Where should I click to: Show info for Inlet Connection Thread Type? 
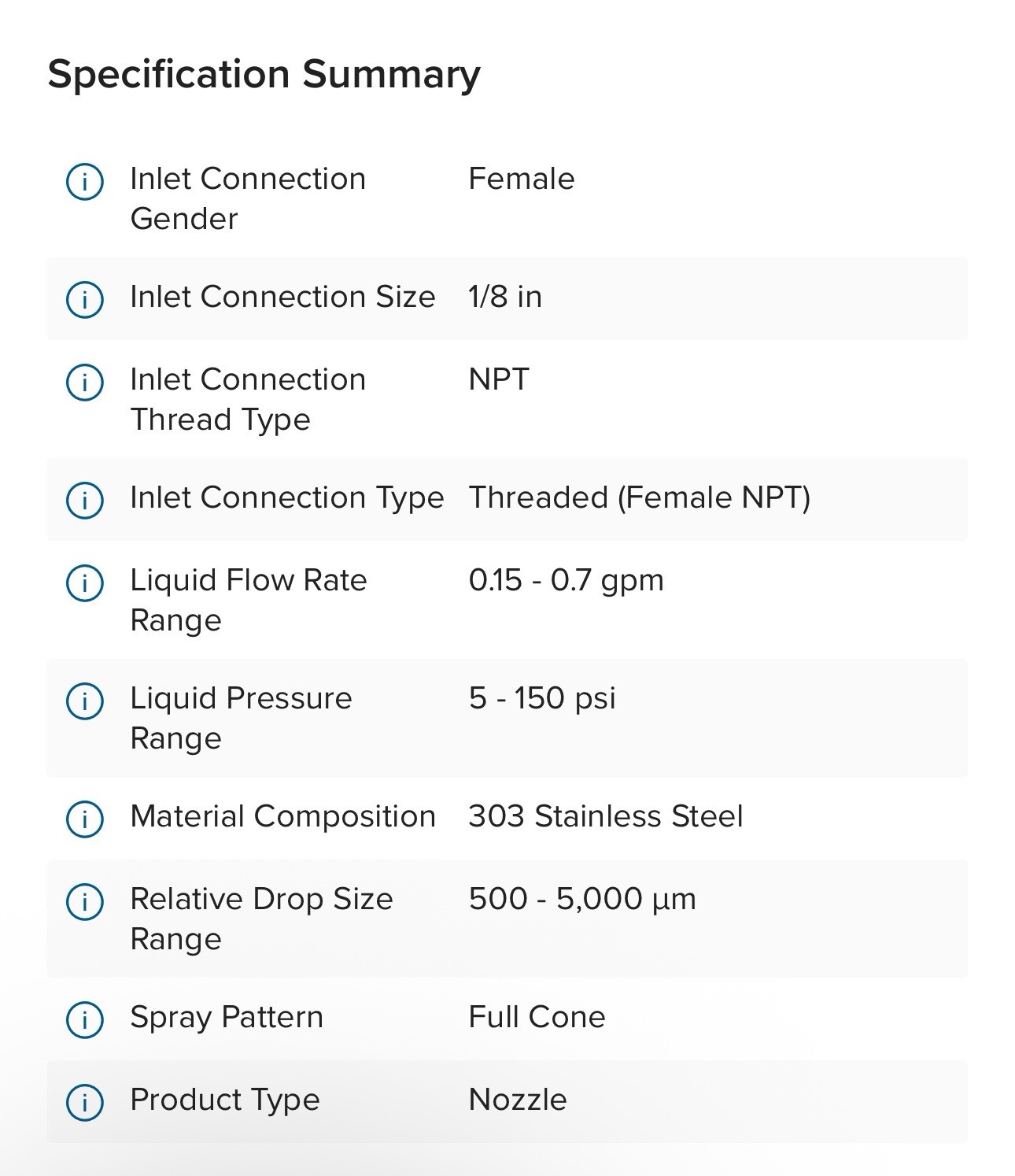point(84,382)
